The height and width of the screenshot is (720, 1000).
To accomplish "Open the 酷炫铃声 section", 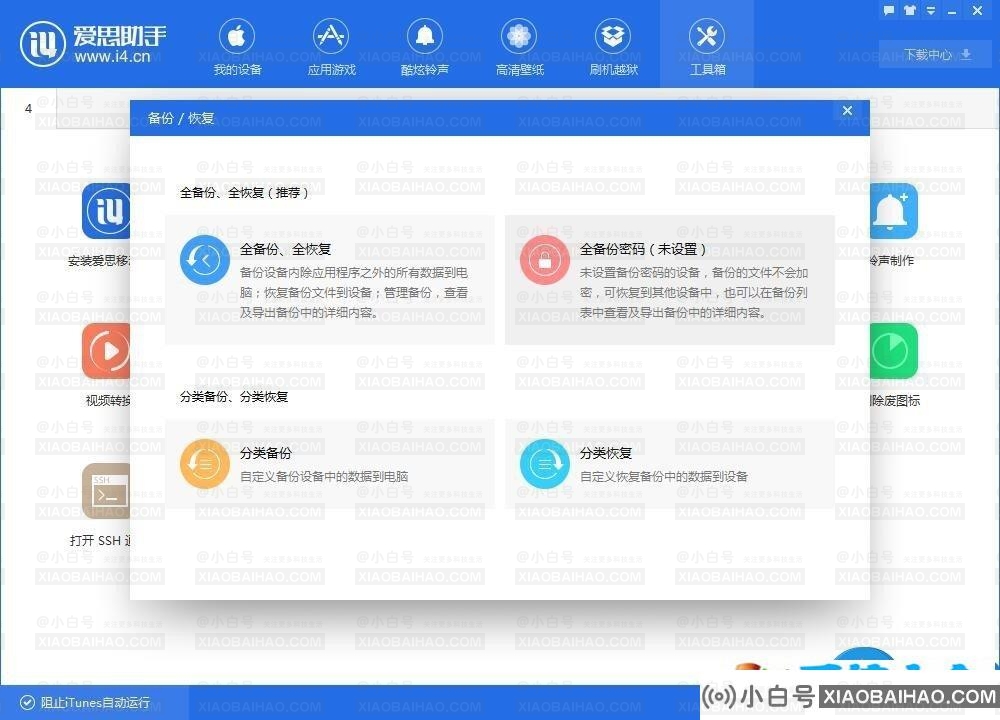I will coord(425,47).
